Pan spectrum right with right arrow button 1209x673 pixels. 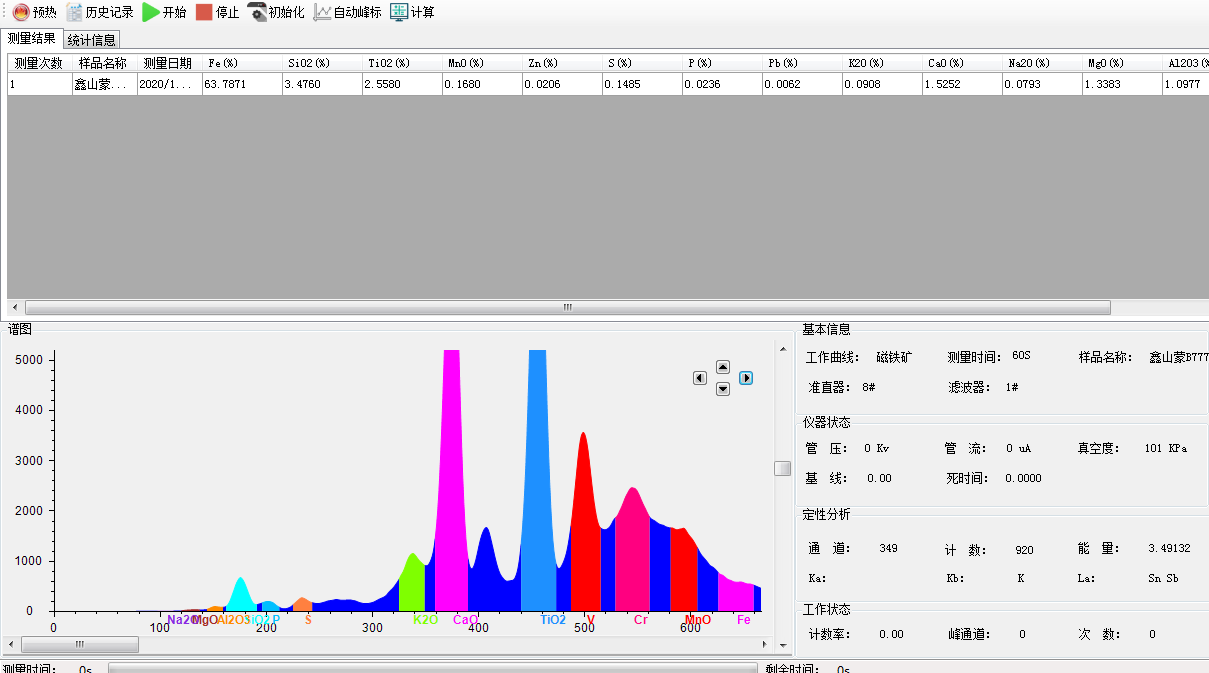pyautogui.click(x=746, y=378)
